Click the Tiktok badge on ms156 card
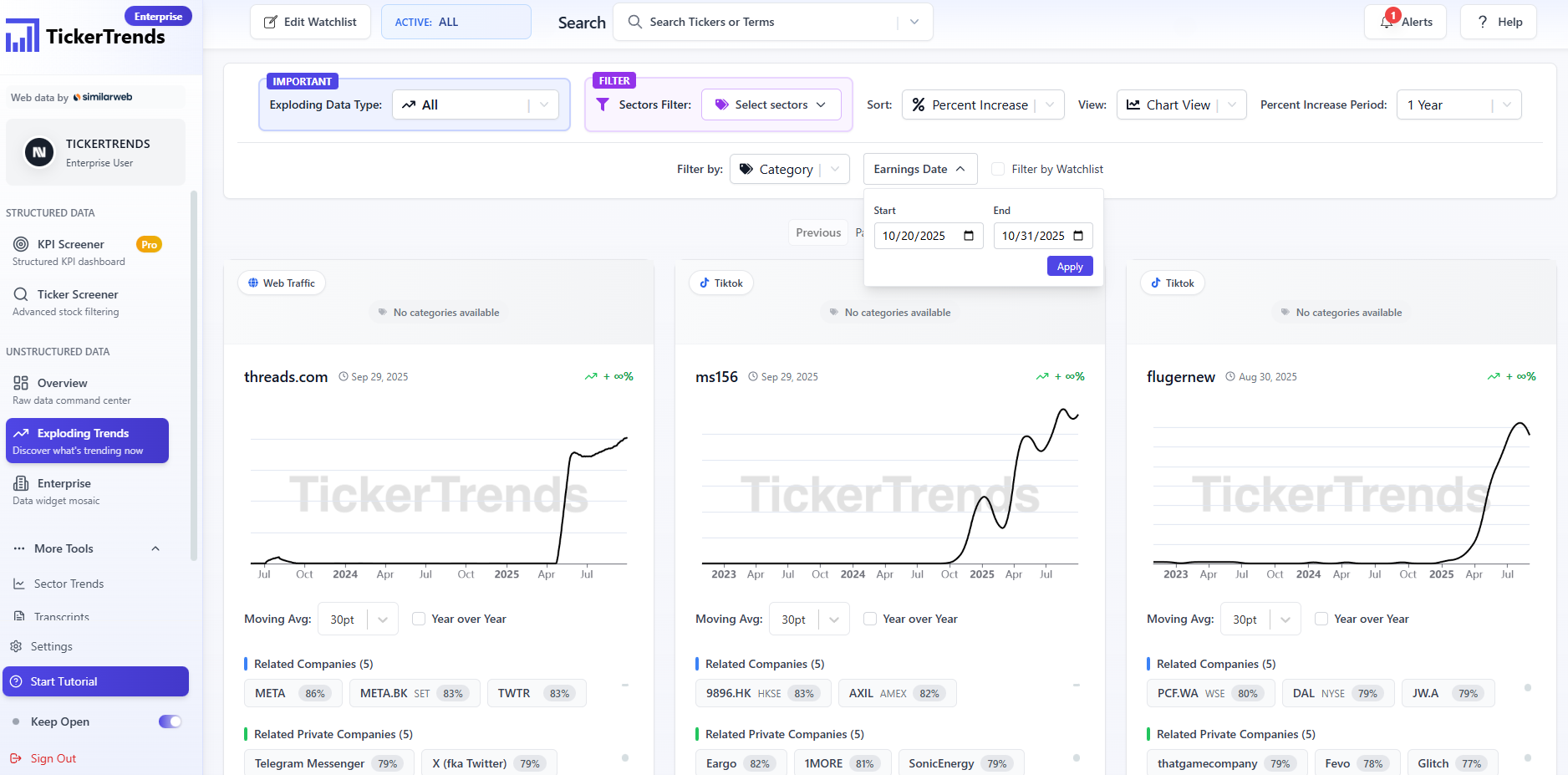1568x775 pixels. click(721, 283)
